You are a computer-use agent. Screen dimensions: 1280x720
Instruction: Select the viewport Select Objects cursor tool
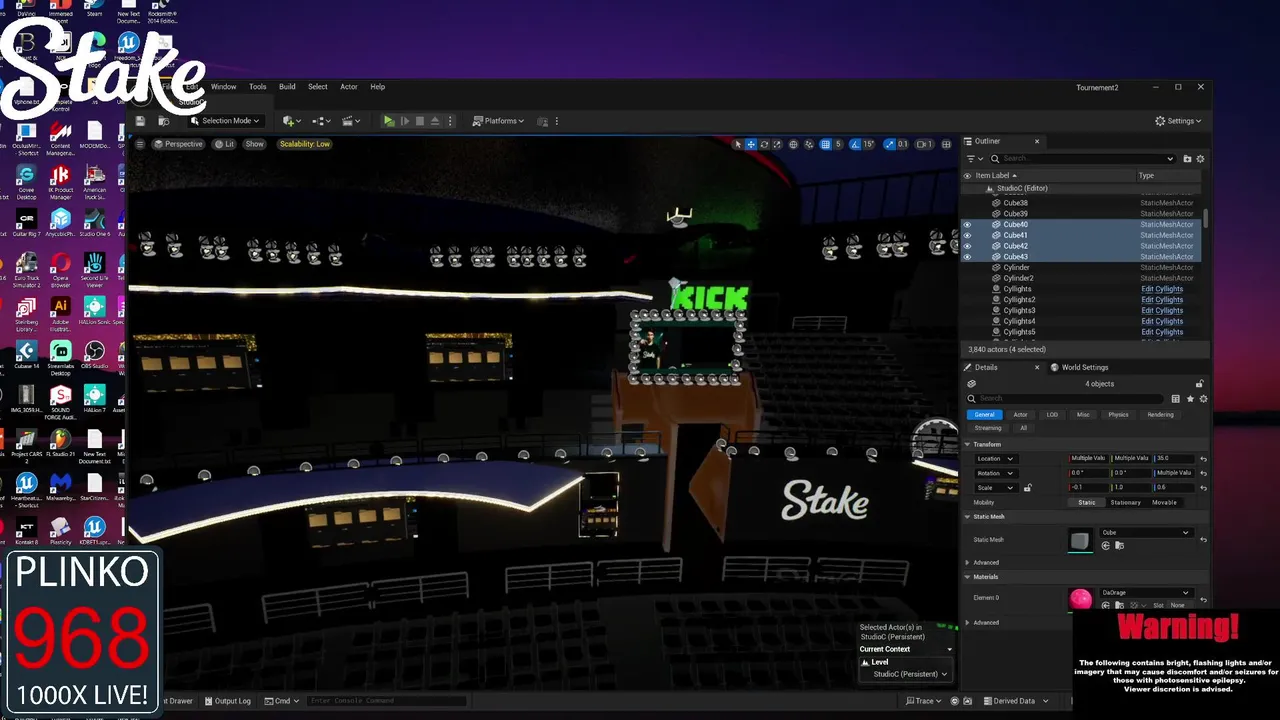(738, 144)
